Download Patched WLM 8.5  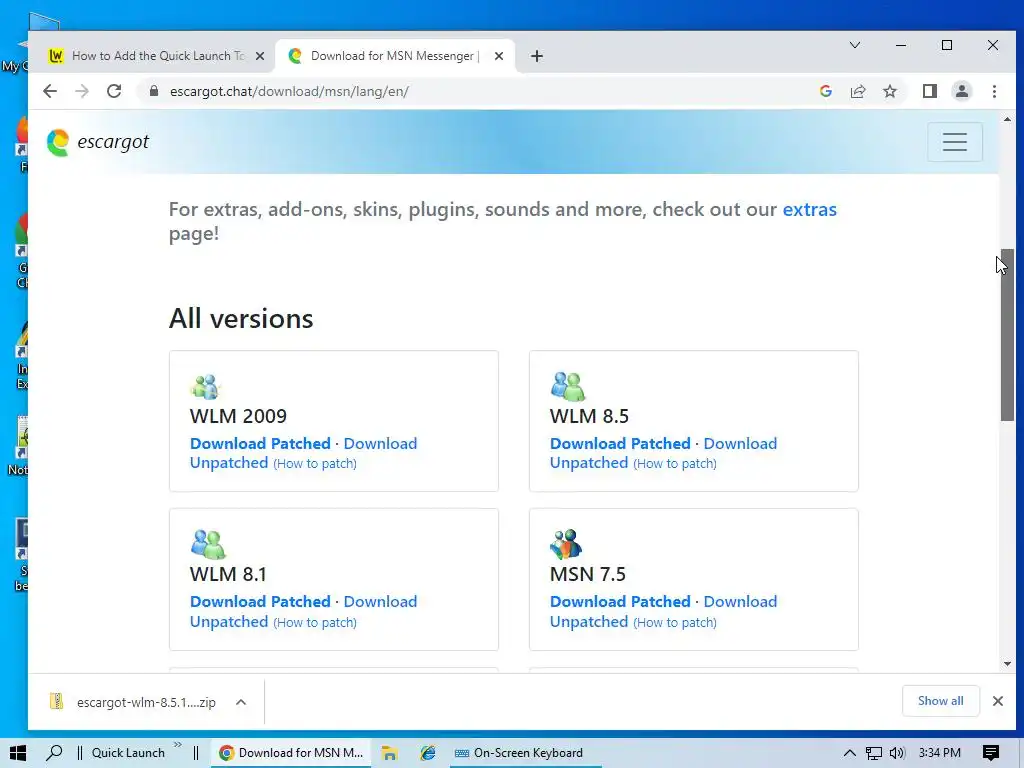[620, 443]
